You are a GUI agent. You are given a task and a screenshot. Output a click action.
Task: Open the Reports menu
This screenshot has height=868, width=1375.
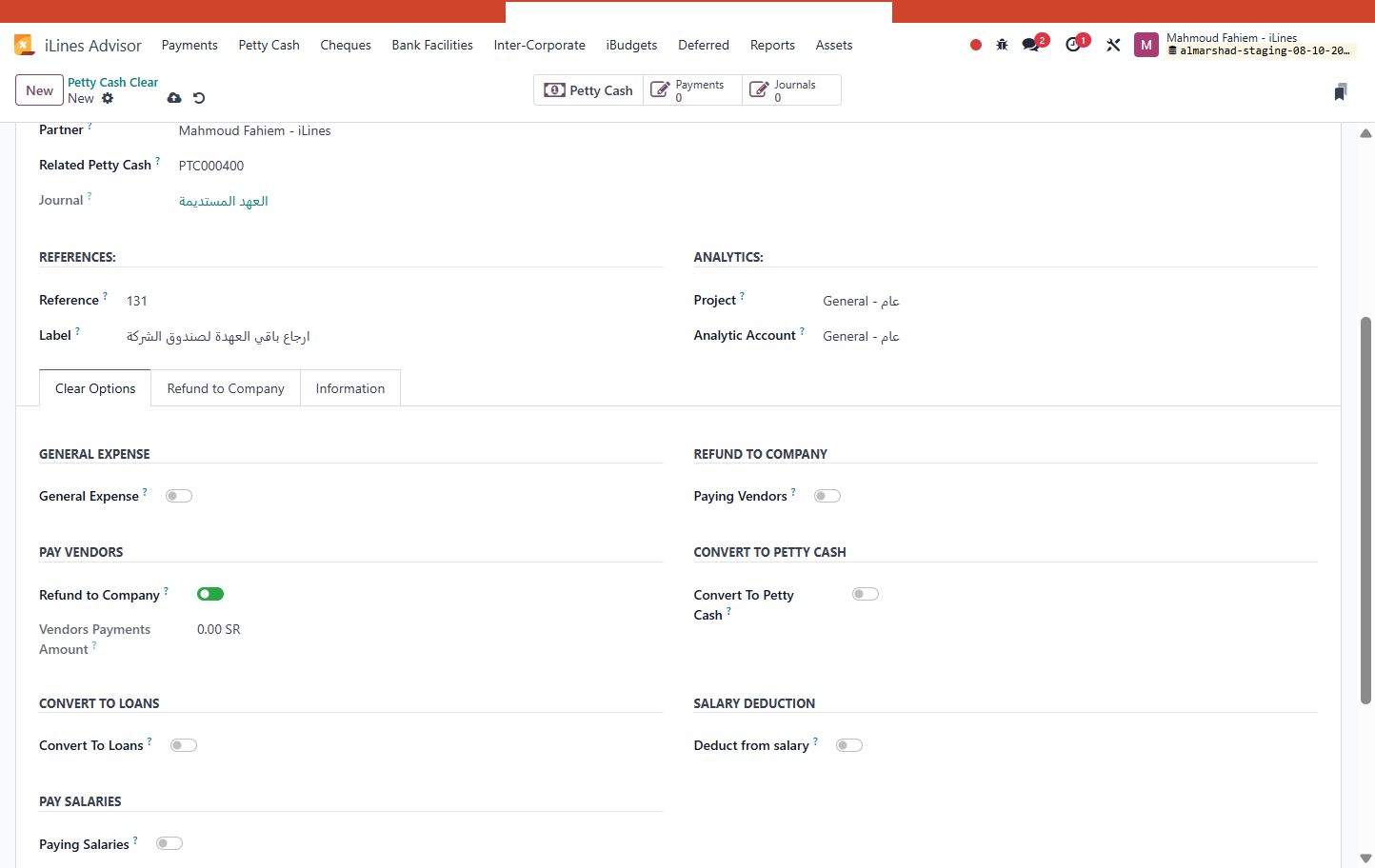[x=772, y=45]
